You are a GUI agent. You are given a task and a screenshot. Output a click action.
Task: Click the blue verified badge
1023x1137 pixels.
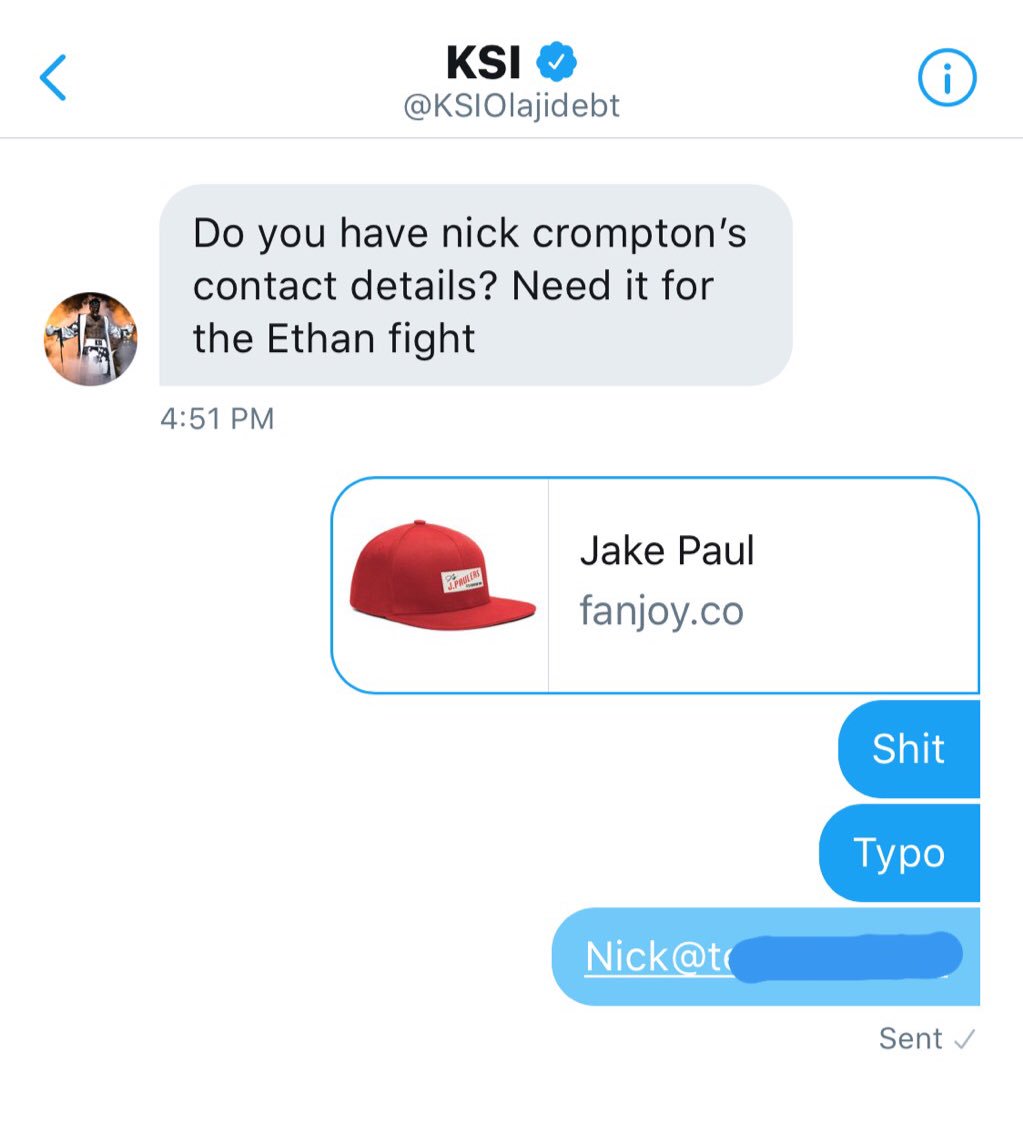pyautogui.click(x=556, y=62)
